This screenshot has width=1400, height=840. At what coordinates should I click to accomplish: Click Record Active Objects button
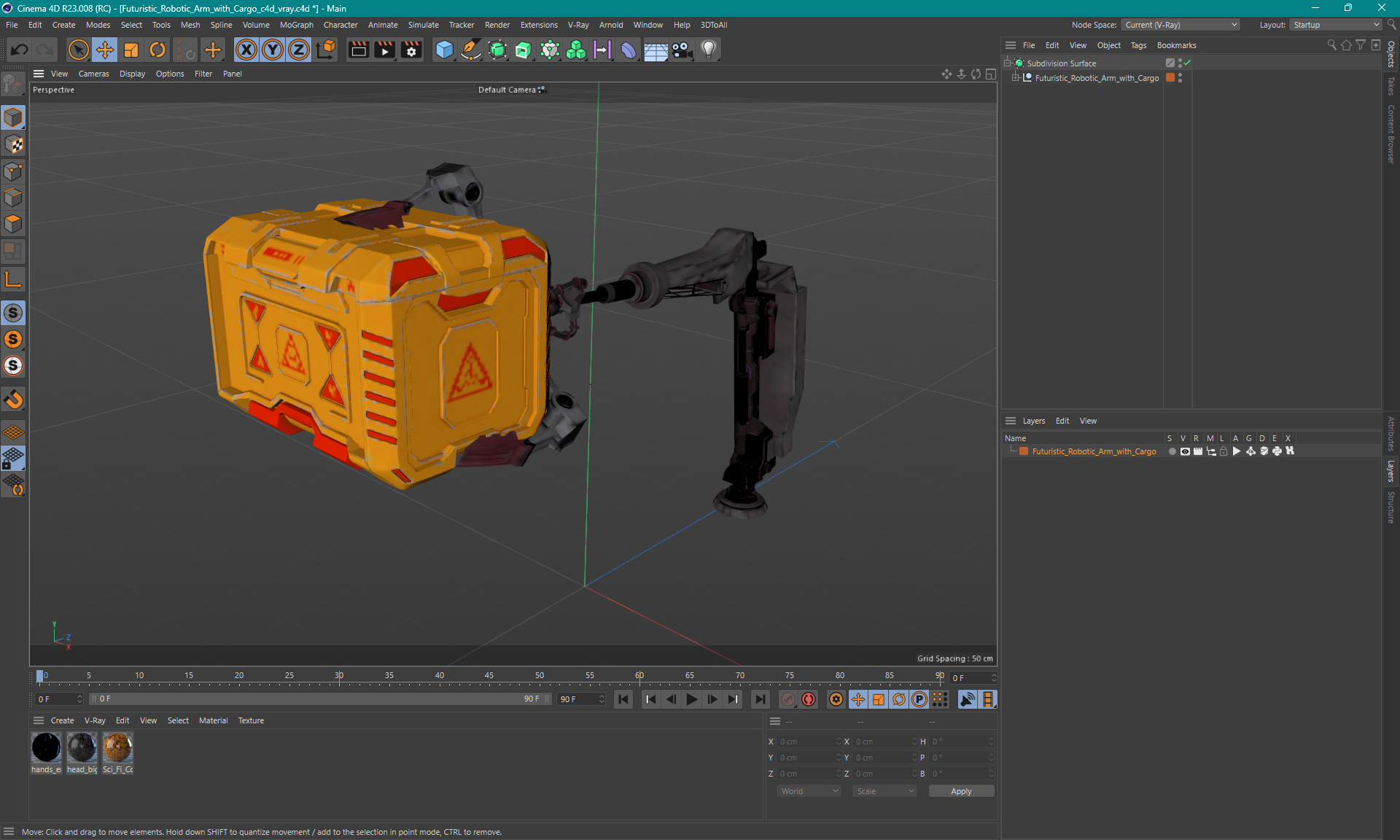[x=788, y=699]
